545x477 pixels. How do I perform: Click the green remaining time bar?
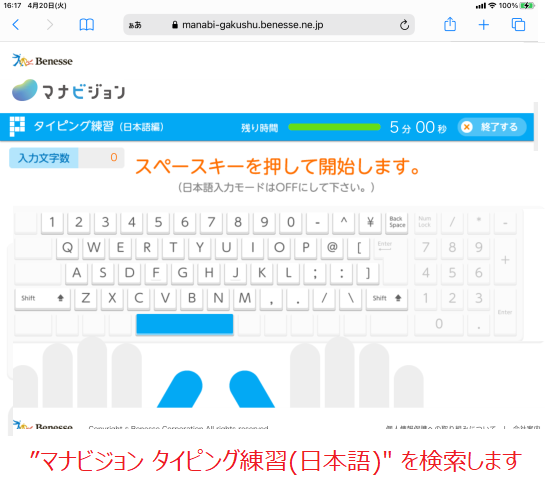pos(334,127)
